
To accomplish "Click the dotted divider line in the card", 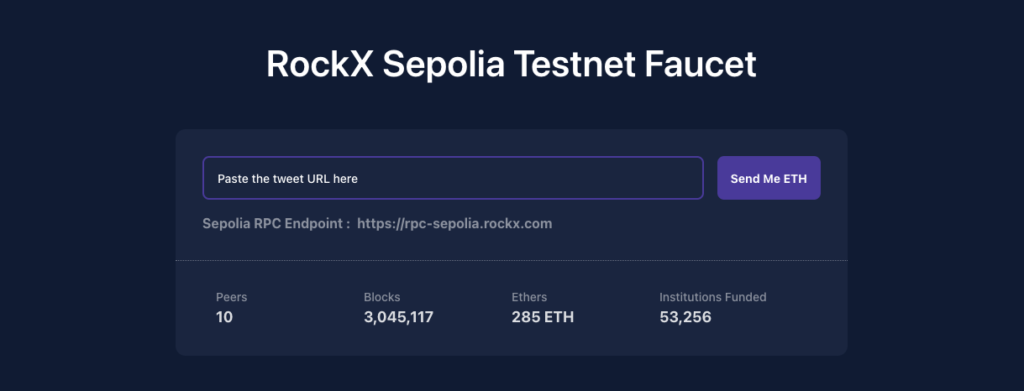I will click(x=511, y=260).
